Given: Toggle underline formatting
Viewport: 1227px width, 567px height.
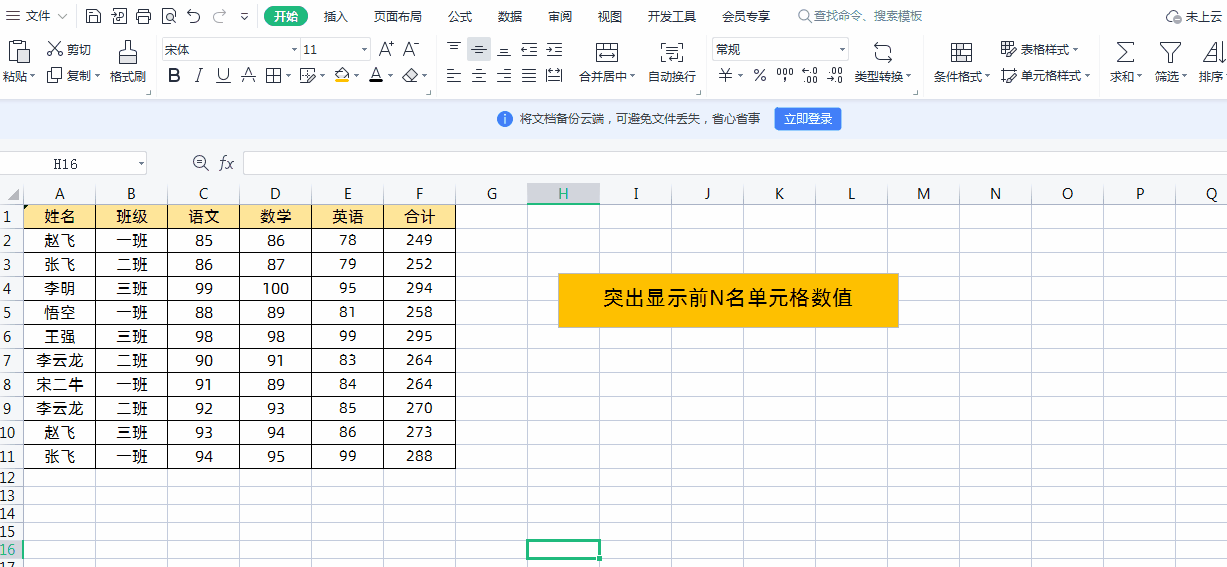Looking at the screenshot, I should [223, 75].
